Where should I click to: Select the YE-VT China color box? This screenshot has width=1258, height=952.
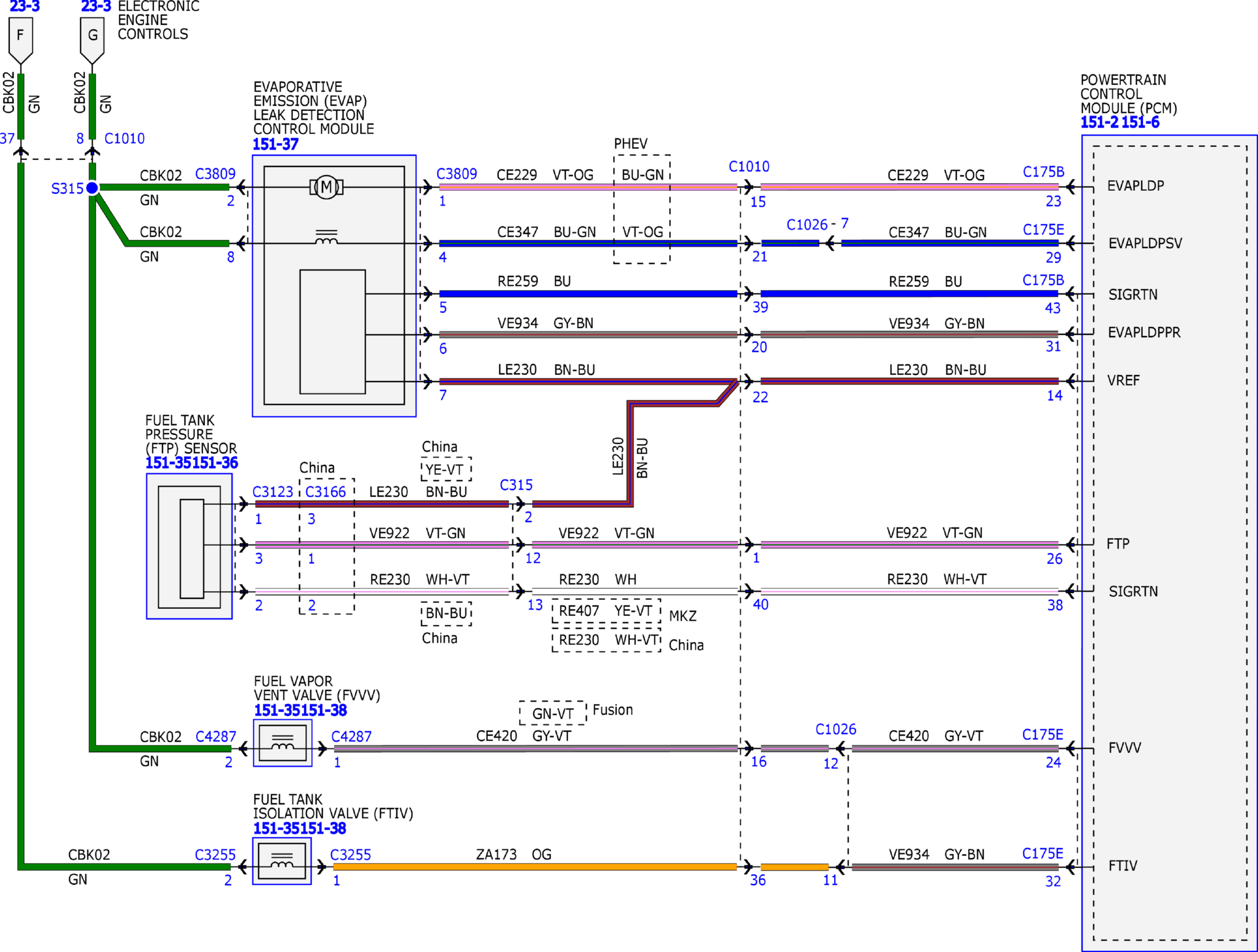point(446,470)
